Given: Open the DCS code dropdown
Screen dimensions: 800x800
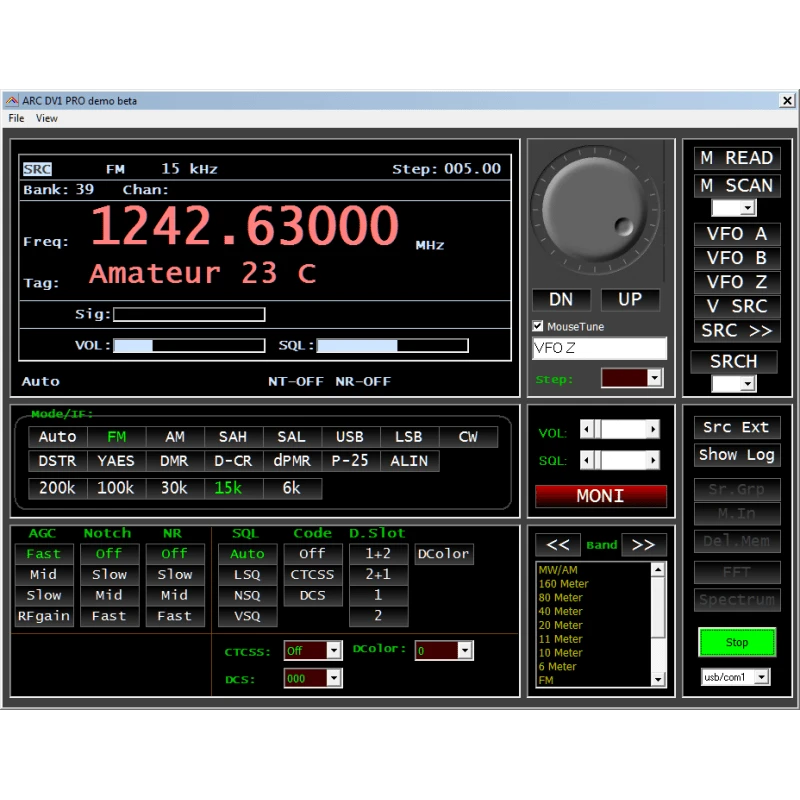Looking at the screenshot, I should coord(334,678).
